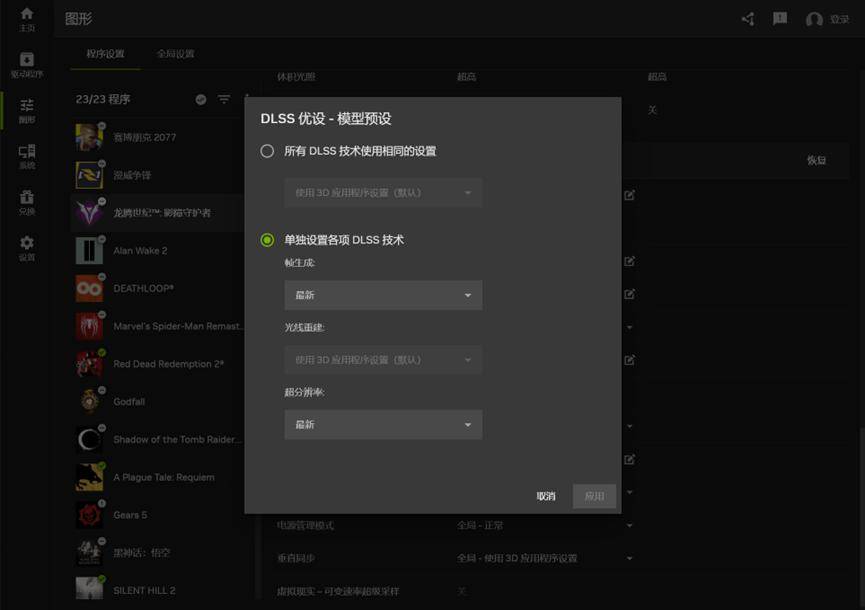Expand the 帧生成 dropdown

pyautogui.click(x=383, y=295)
